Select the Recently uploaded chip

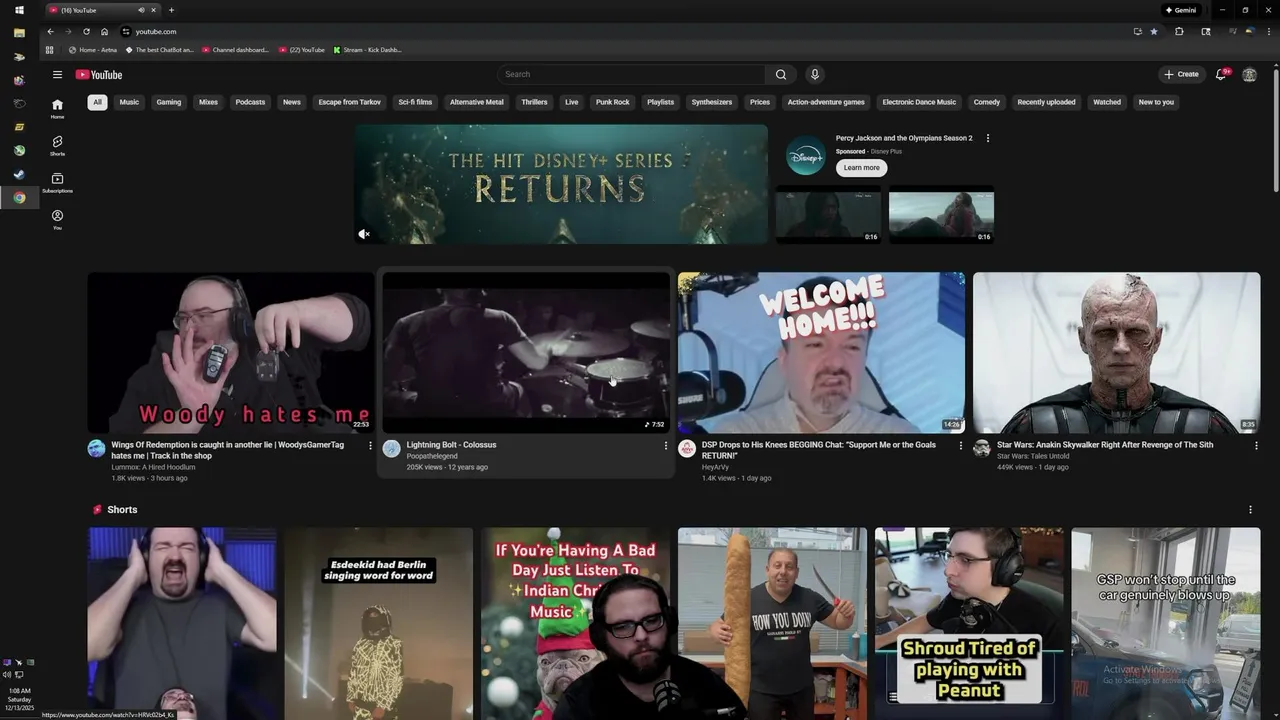click(x=1046, y=102)
